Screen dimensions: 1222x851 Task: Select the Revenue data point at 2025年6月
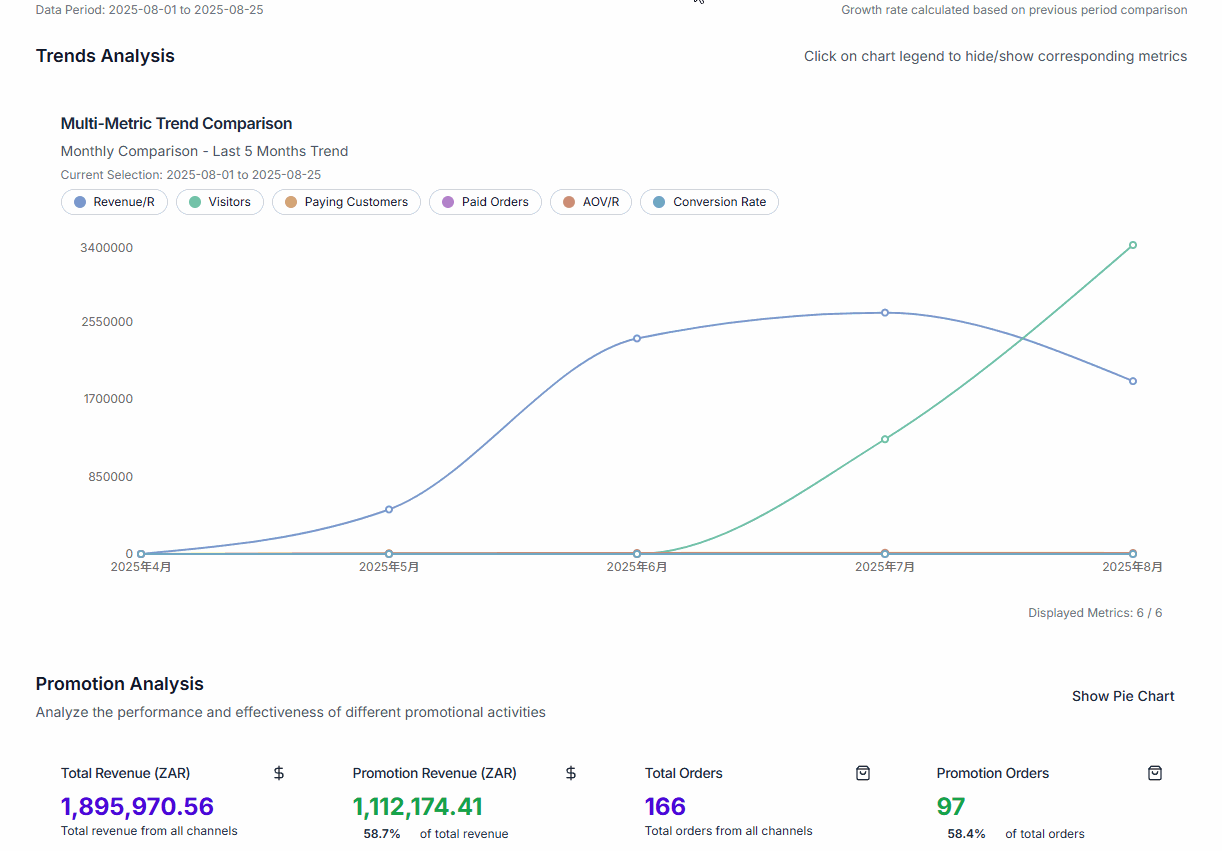click(637, 338)
